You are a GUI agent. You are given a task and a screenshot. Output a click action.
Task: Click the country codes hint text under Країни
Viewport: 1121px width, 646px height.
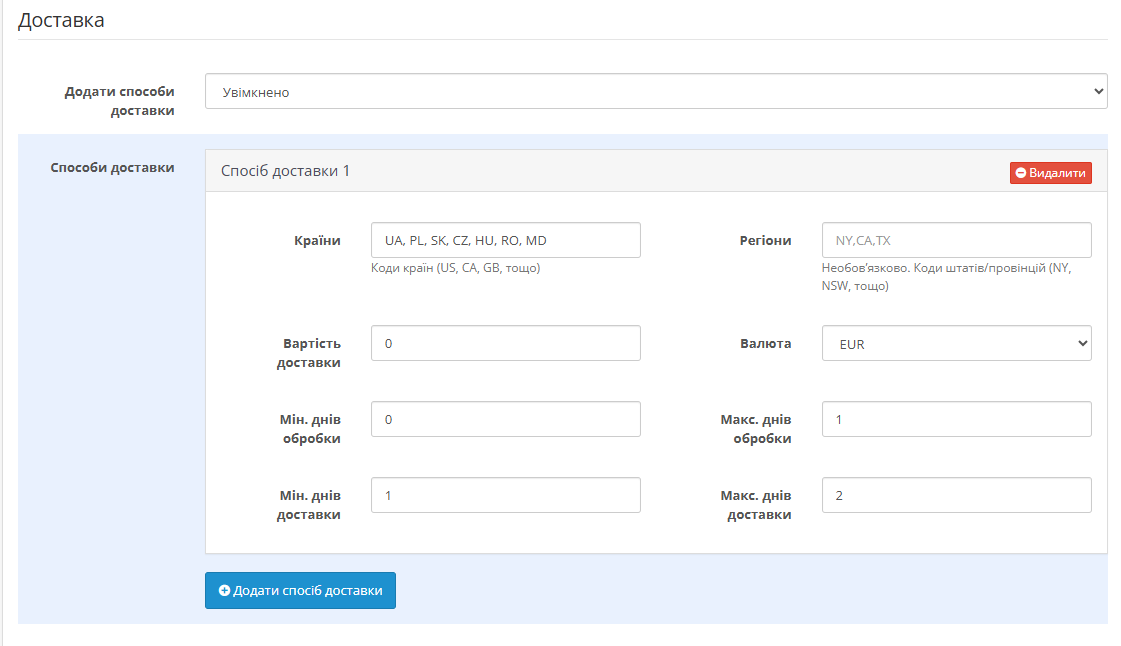coord(455,268)
